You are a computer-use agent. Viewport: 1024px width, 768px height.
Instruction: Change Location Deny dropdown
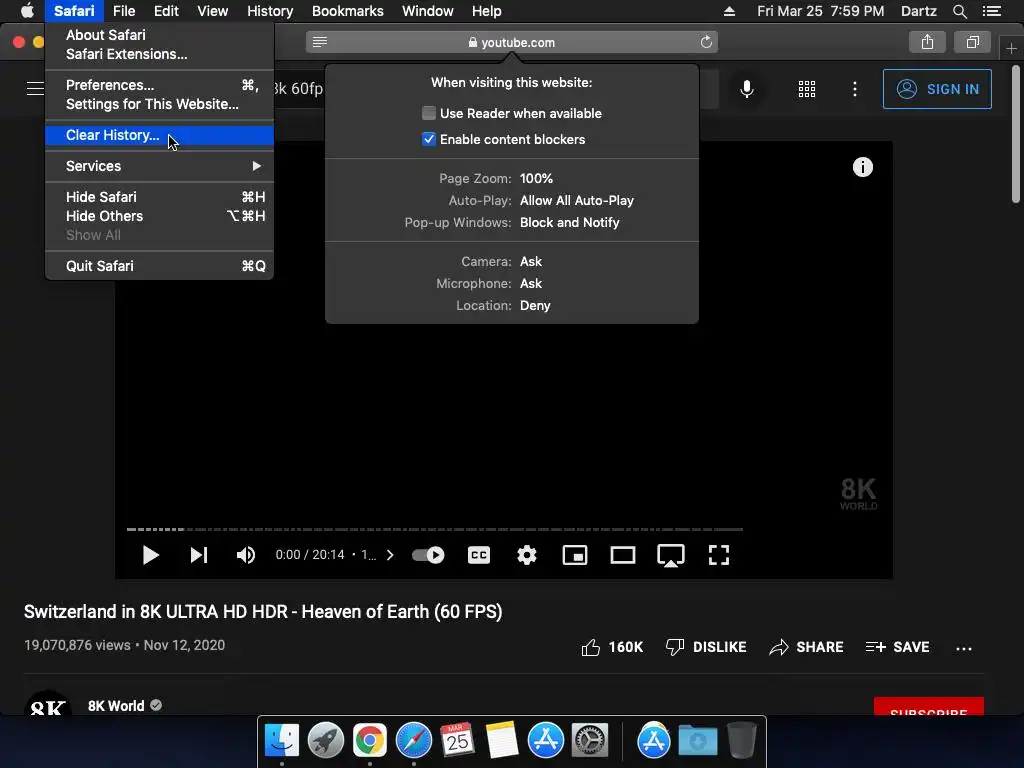(535, 306)
